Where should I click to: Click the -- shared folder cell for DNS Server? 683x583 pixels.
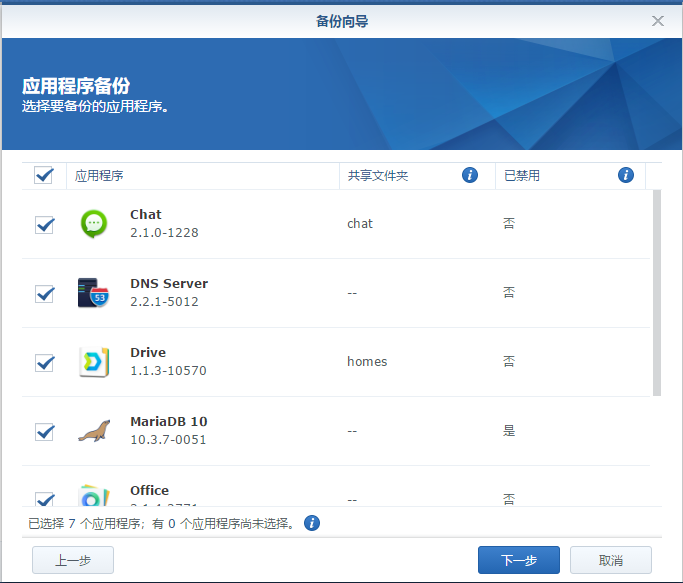352,293
